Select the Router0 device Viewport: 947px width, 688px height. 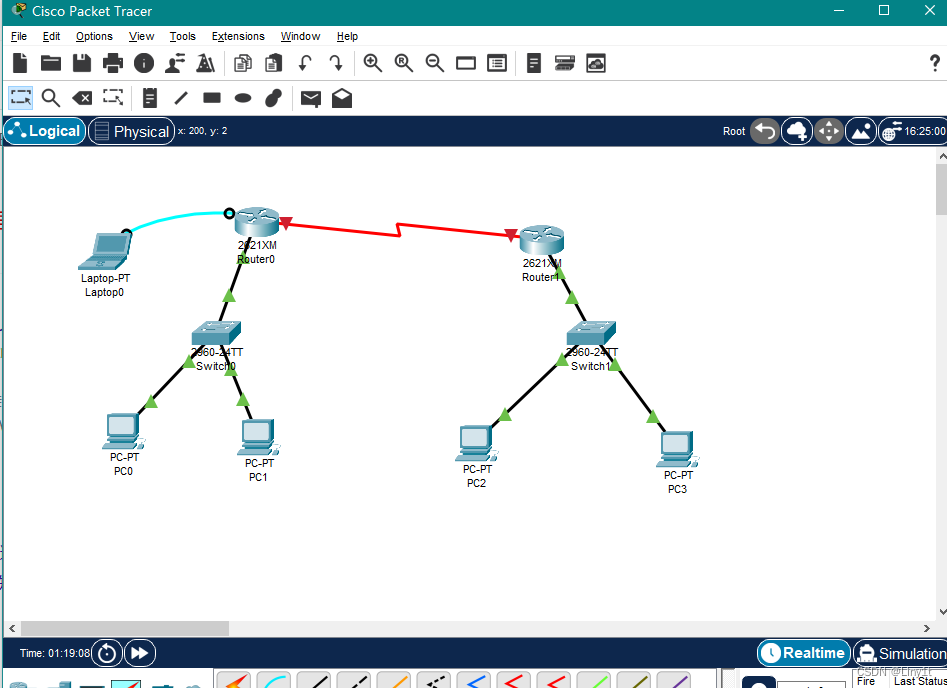point(257,222)
